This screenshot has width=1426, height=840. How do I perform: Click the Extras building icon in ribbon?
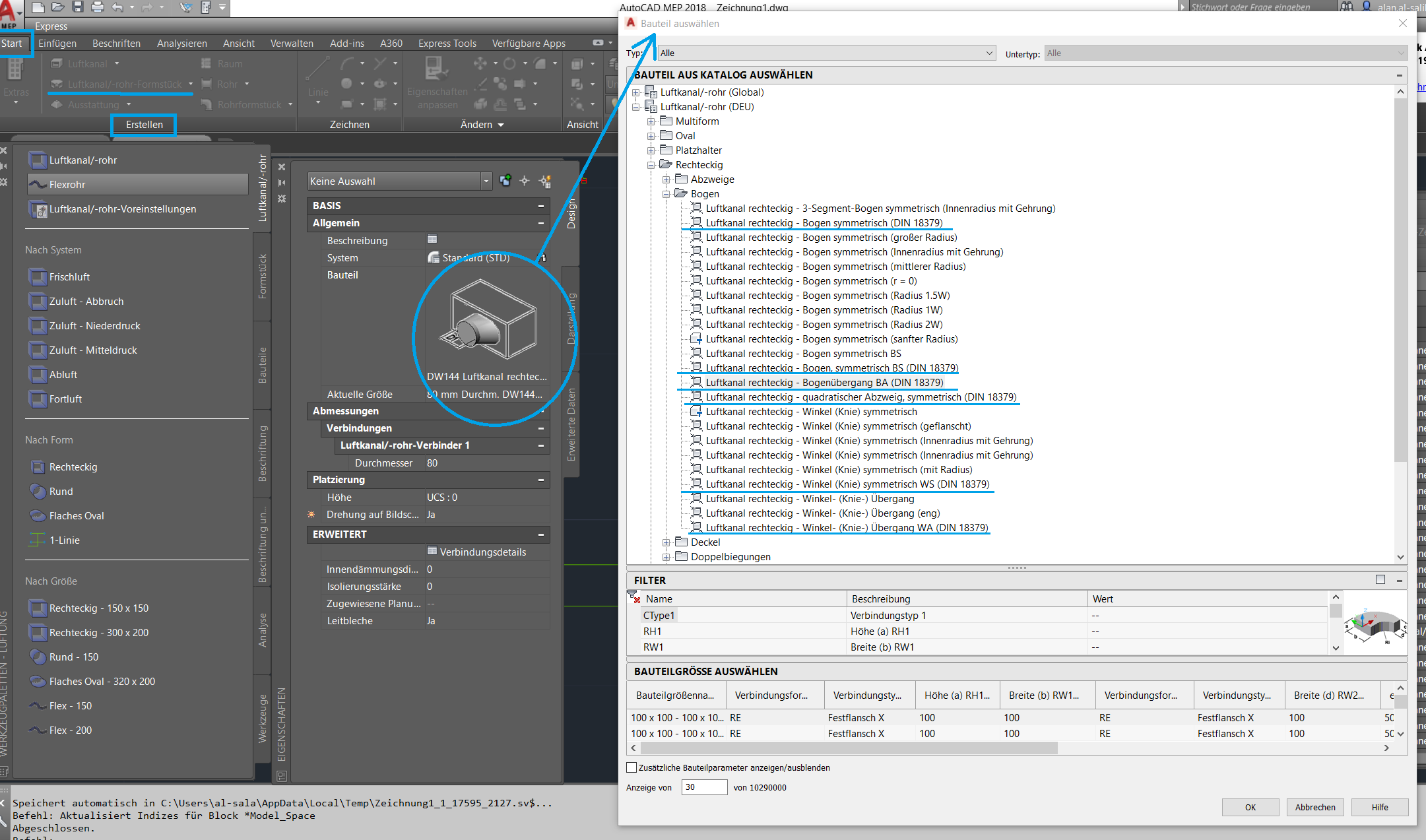pyautogui.click(x=16, y=70)
